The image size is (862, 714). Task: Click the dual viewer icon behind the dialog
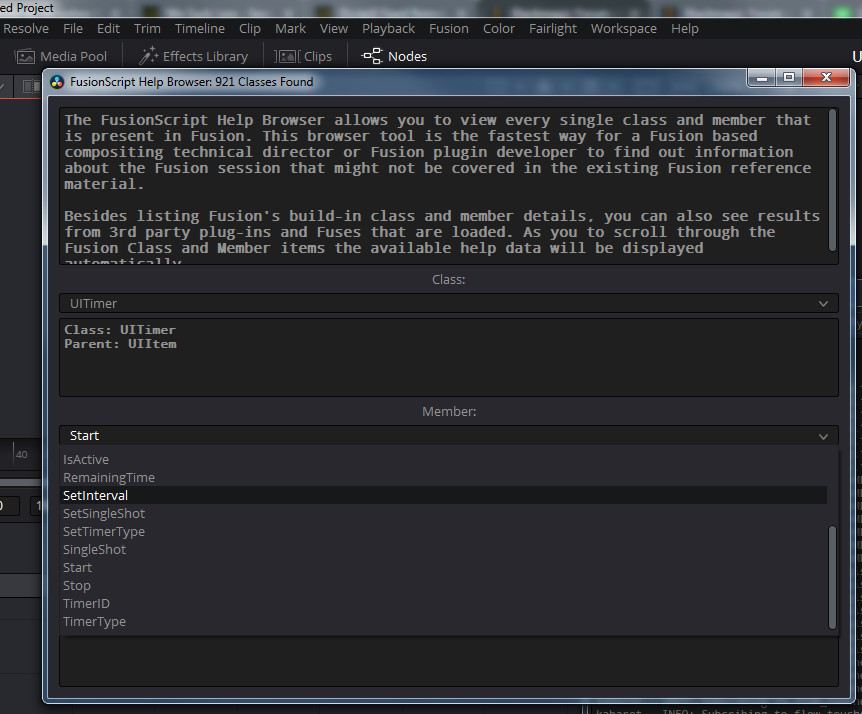[32, 86]
